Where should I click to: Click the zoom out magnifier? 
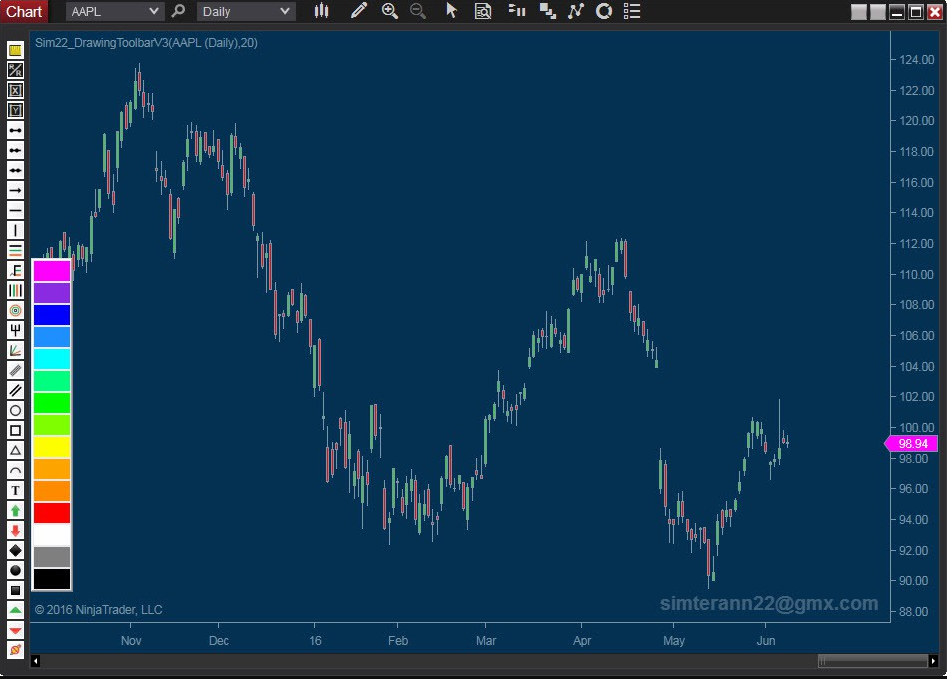pyautogui.click(x=418, y=11)
